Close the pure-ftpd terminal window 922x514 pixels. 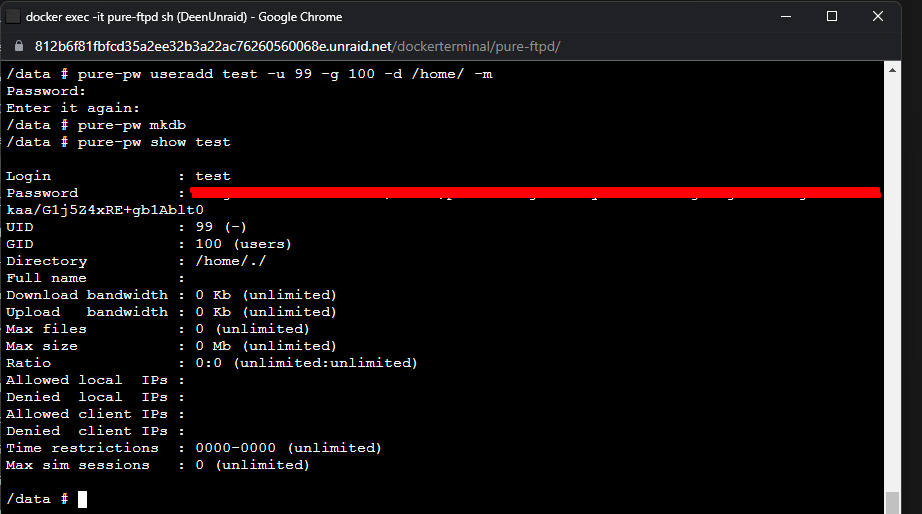[x=878, y=16]
